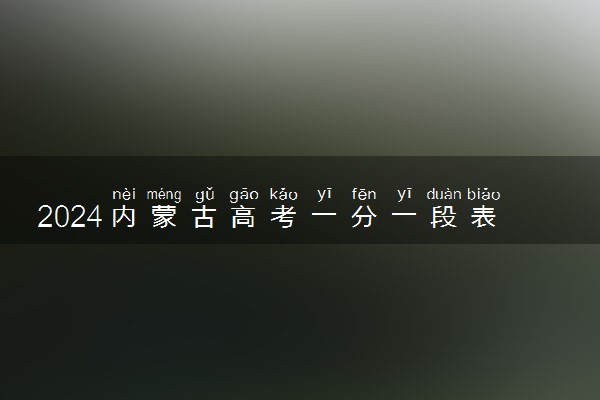This screenshot has width=600, height=400.
Task: Click the pinyin label duàn
Action: (443, 194)
